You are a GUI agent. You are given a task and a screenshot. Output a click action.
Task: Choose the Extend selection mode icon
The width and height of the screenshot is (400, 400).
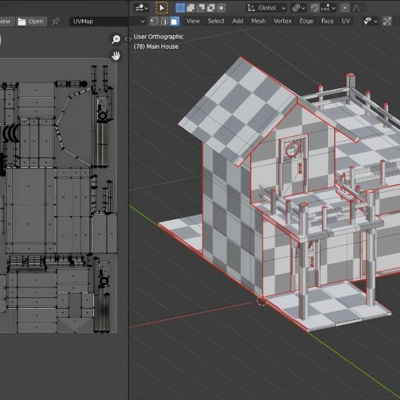tap(191, 8)
